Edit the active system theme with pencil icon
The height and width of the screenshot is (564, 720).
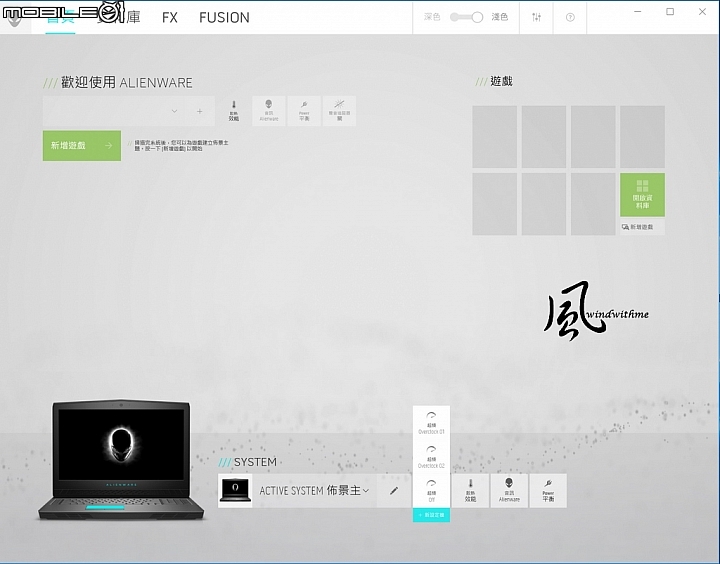394,491
